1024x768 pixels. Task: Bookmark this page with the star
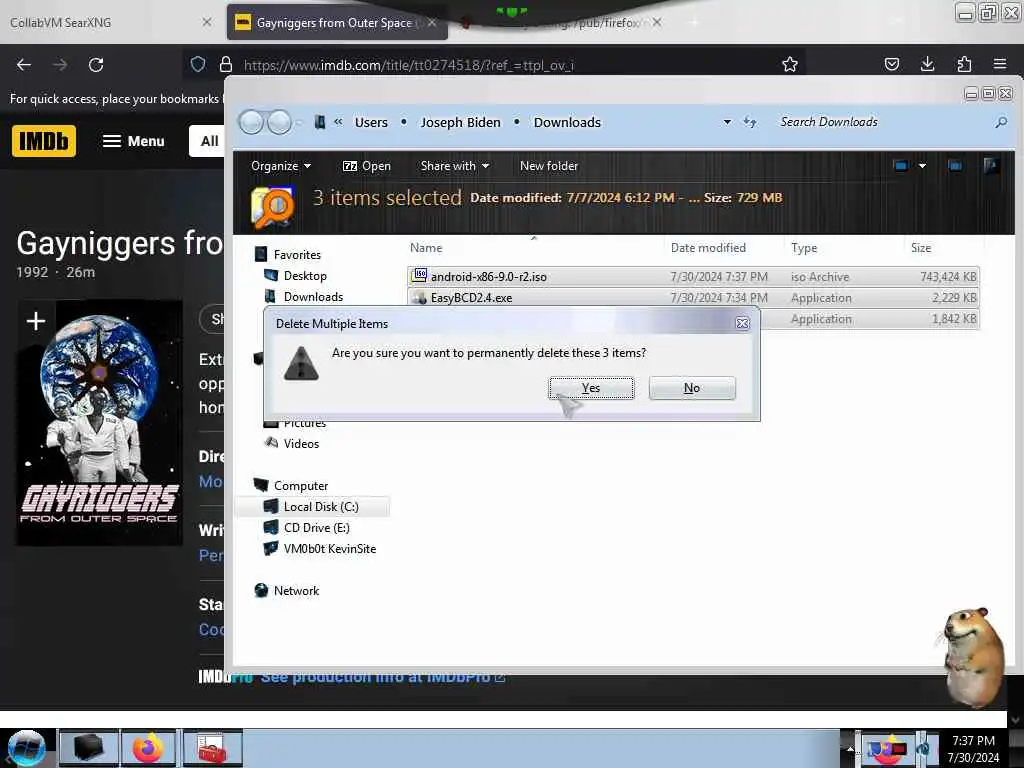point(790,64)
